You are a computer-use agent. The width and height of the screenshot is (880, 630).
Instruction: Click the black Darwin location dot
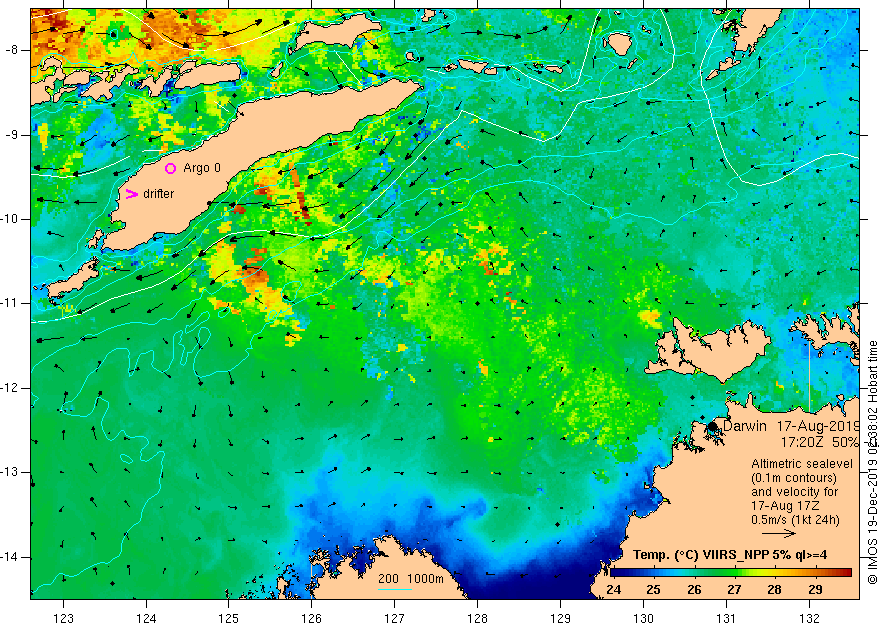click(x=712, y=426)
